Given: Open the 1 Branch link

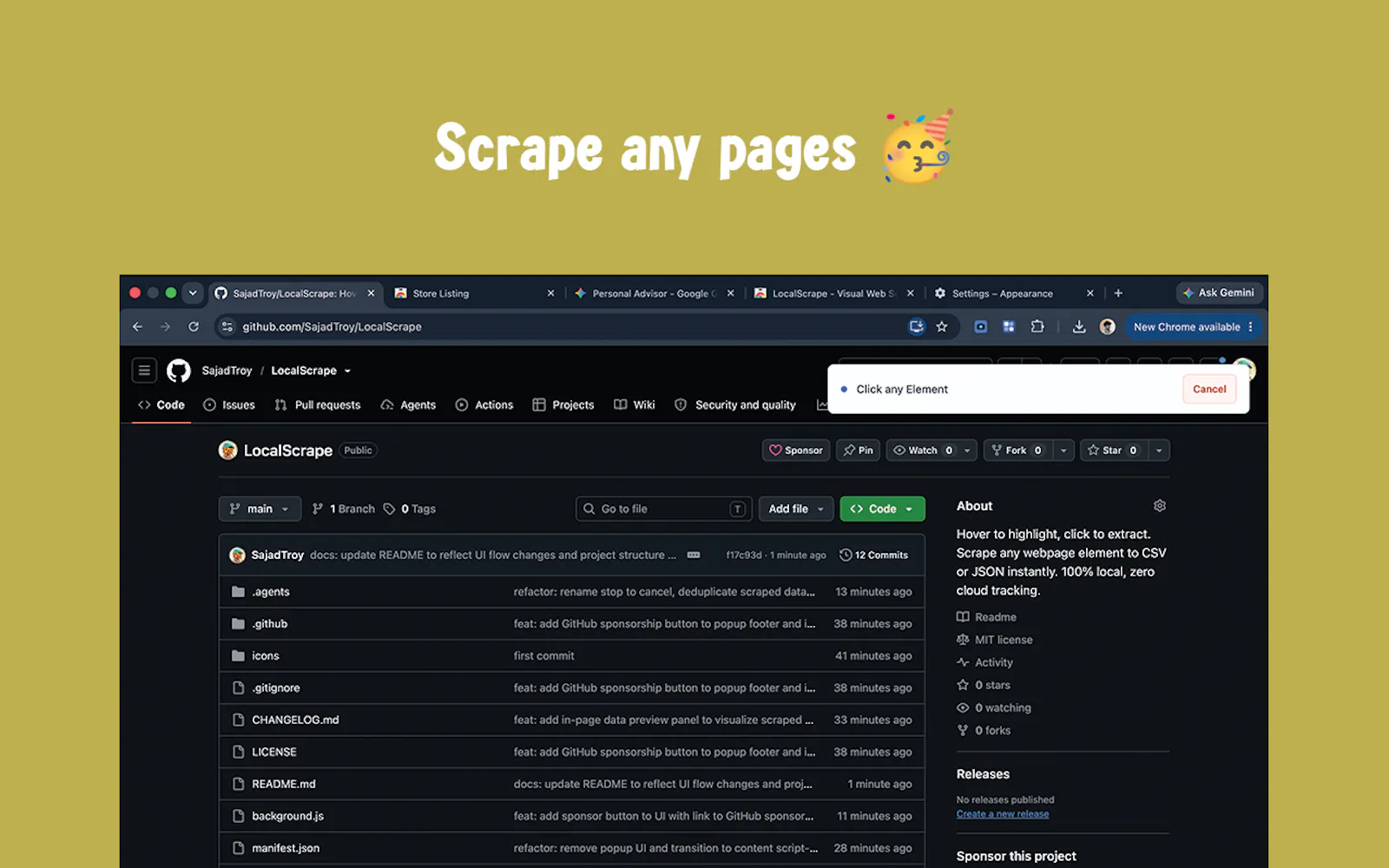Looking at the screenshot, I should coord(344,509).
